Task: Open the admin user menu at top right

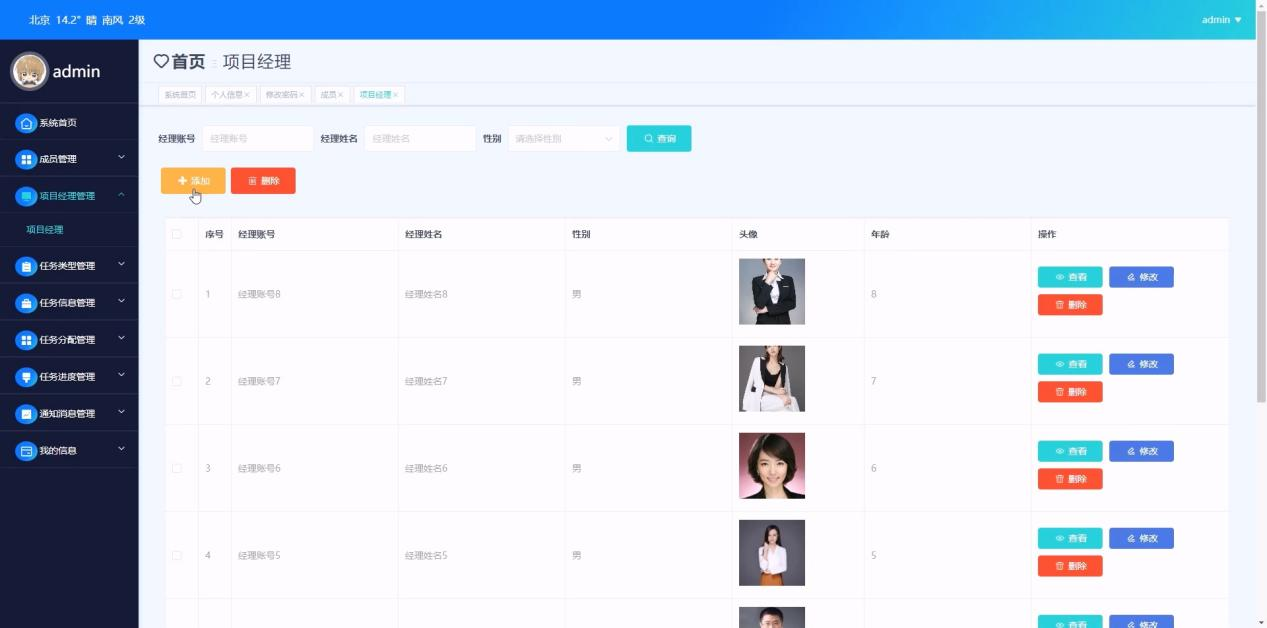Action: point(1221,20)
